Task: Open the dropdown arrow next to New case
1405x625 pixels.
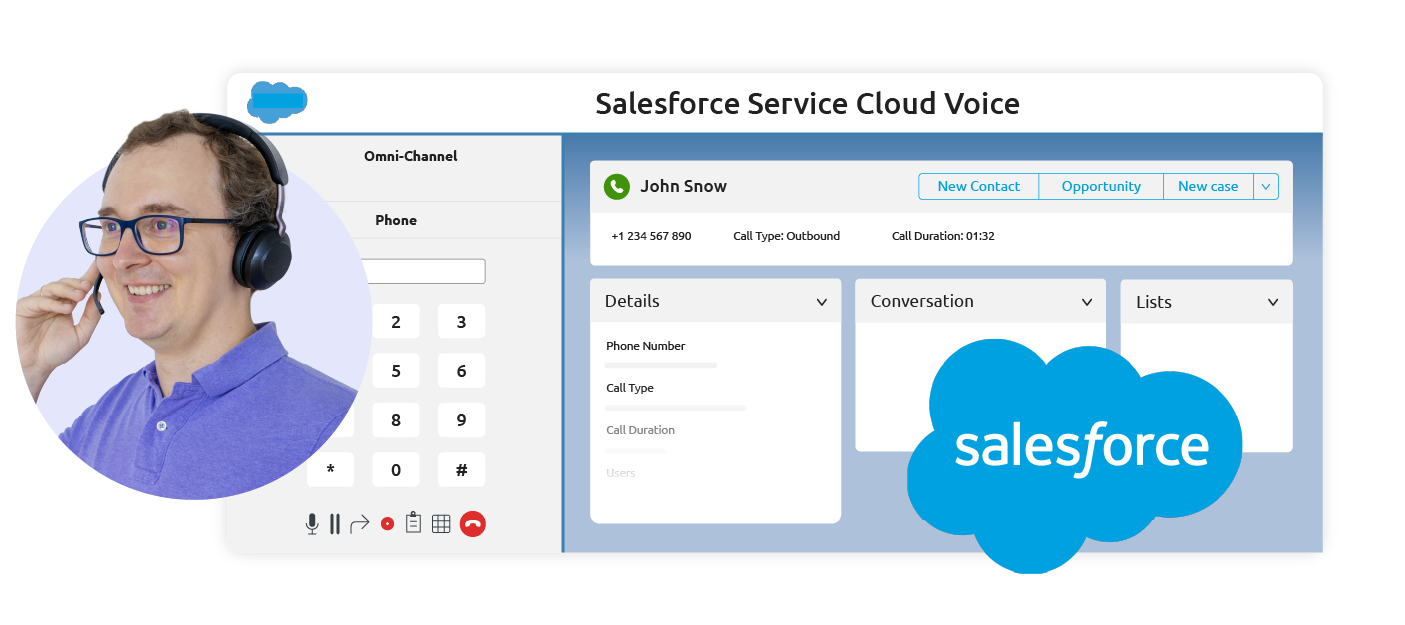Action: click(1265, 186)
